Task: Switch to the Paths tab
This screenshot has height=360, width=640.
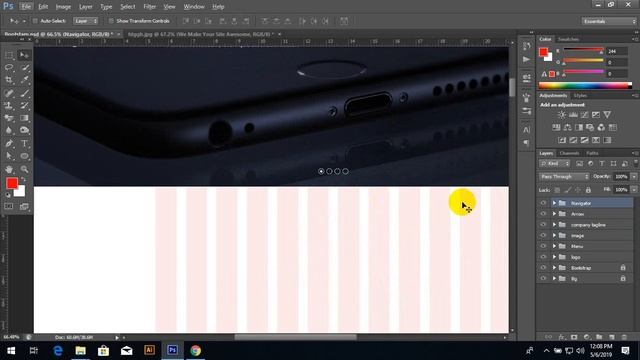Action: pyautogui.click(x=592, y=153)
